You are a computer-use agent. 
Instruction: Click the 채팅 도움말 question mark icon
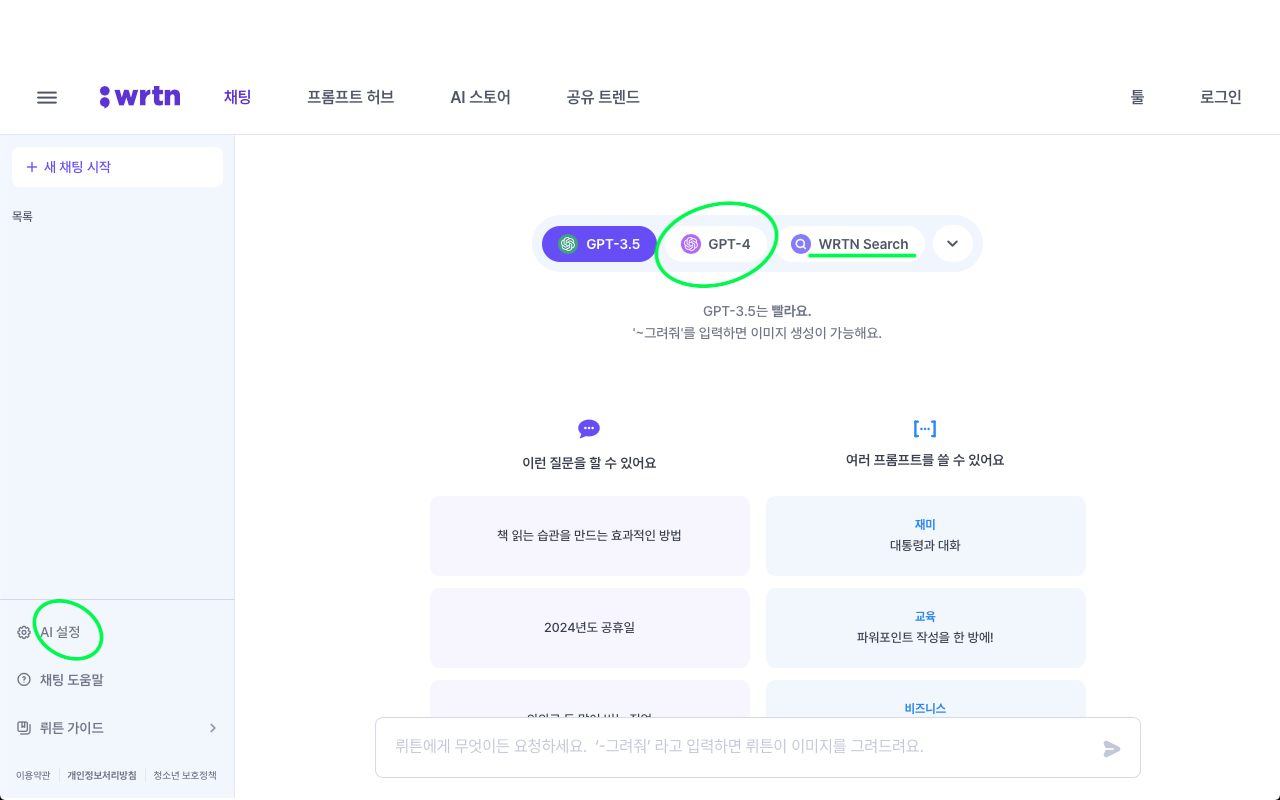[24, 680]
